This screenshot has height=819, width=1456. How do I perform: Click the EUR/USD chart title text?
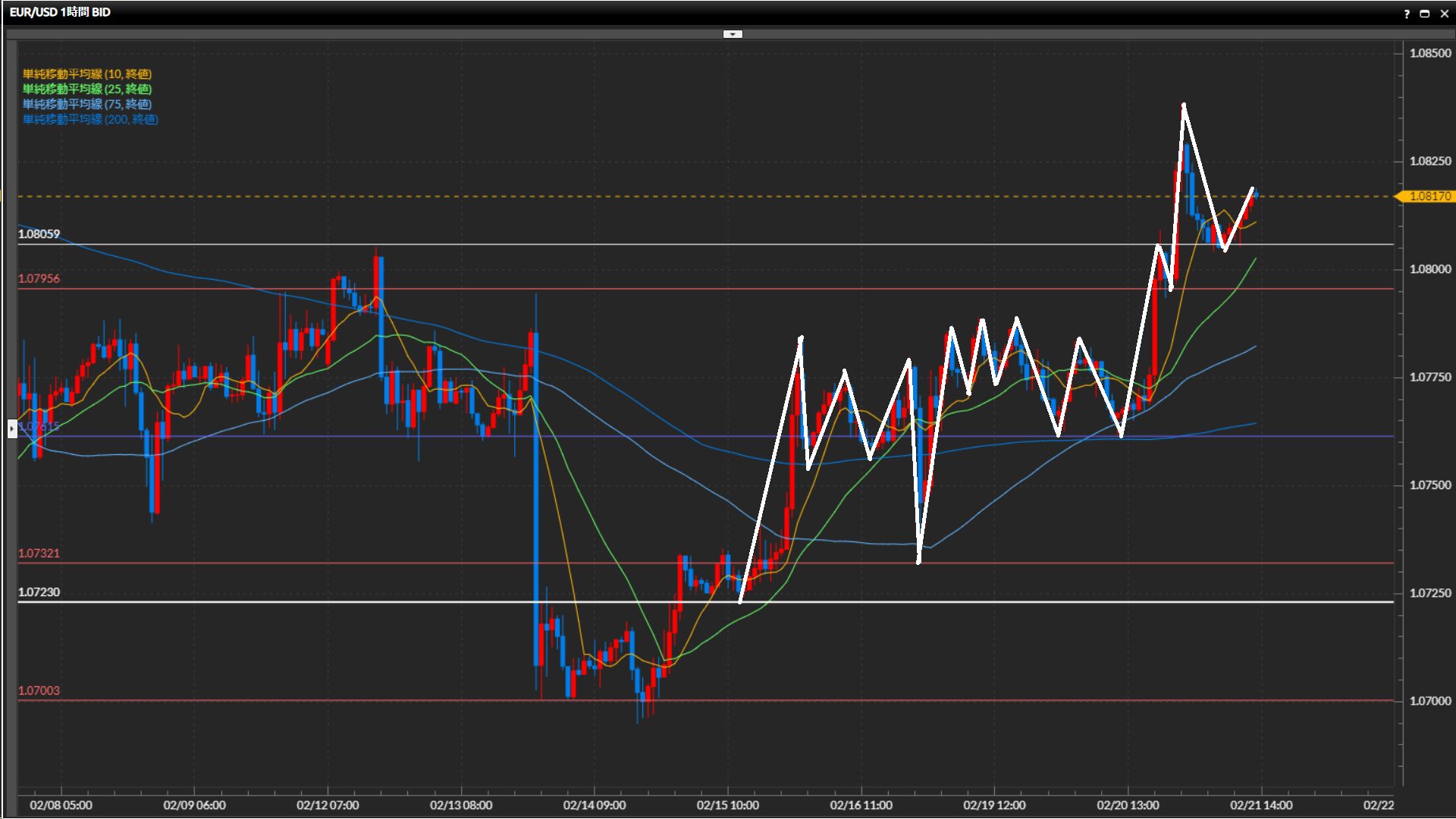click(x=60, y=12)
